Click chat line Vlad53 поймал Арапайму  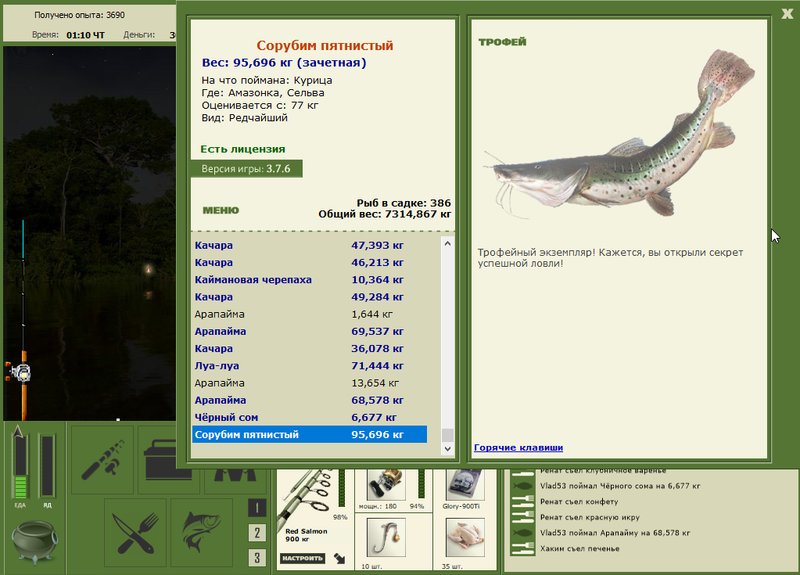615,533
